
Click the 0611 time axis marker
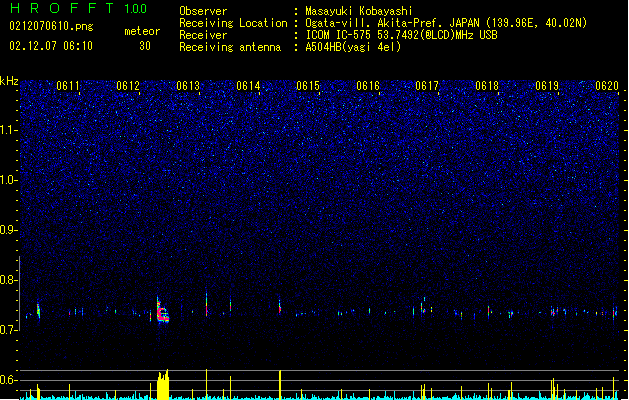[68, 86]
